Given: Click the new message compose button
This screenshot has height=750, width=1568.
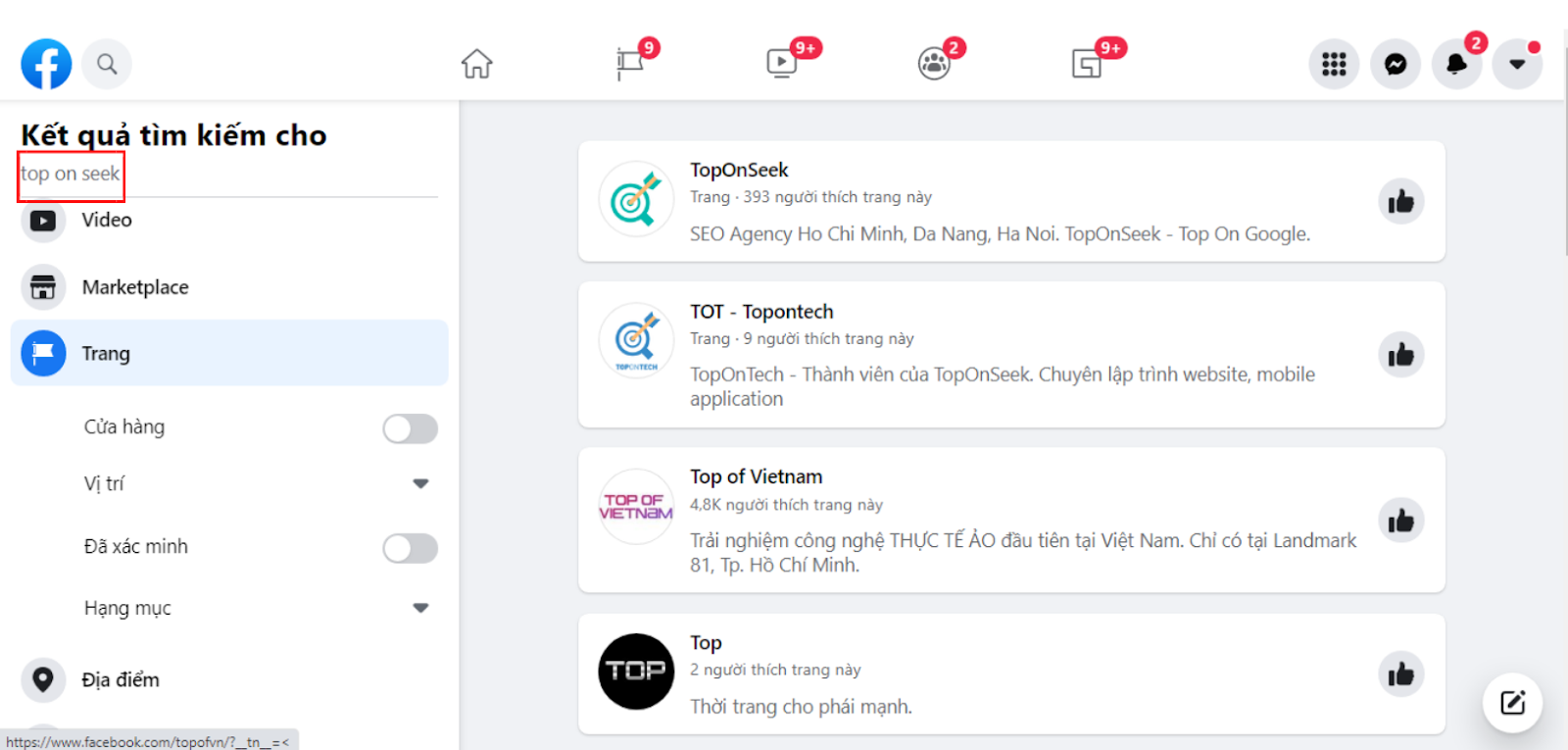Looking at the screenshot, I should 1512,702.
